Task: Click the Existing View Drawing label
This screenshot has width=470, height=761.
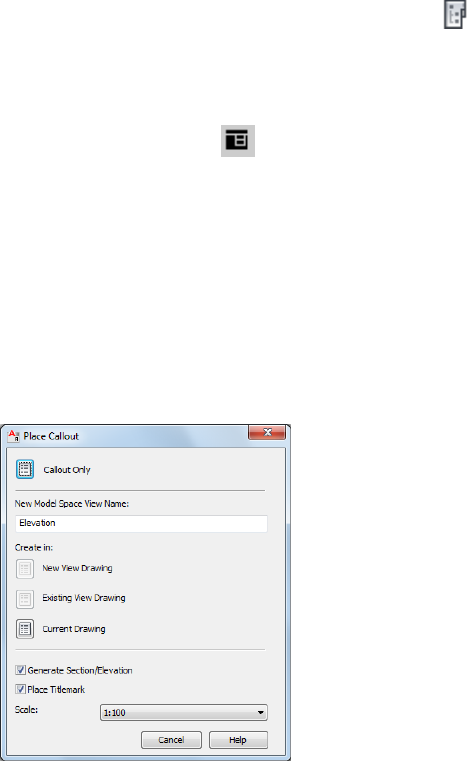Action: [84, 598]
